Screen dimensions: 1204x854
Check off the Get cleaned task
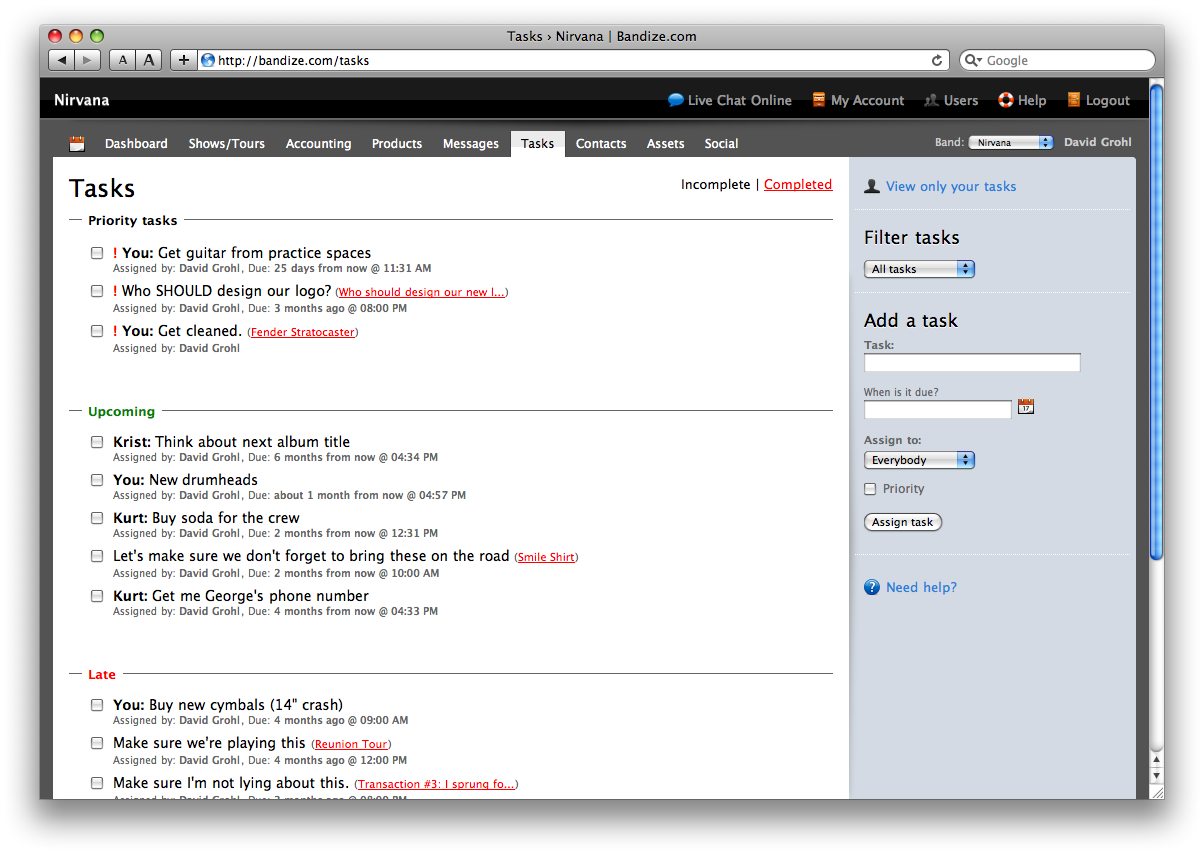tap(97, 331)
